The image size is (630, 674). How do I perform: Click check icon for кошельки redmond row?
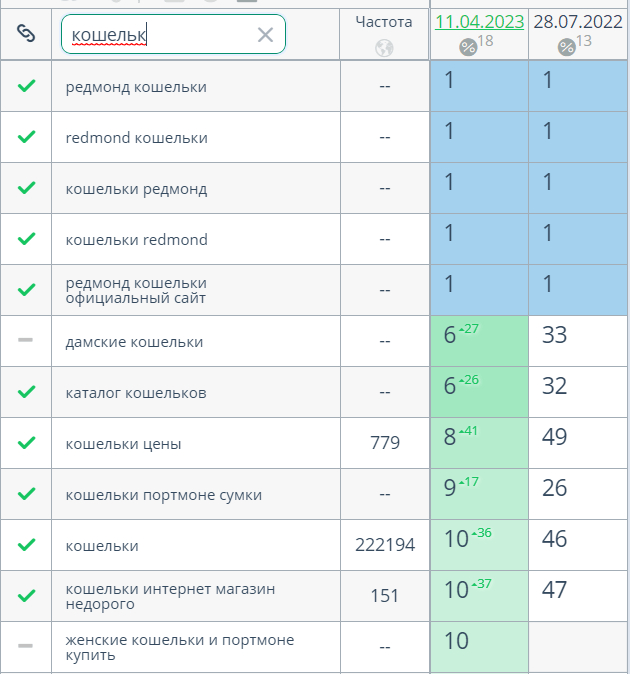tap(26, 239)
